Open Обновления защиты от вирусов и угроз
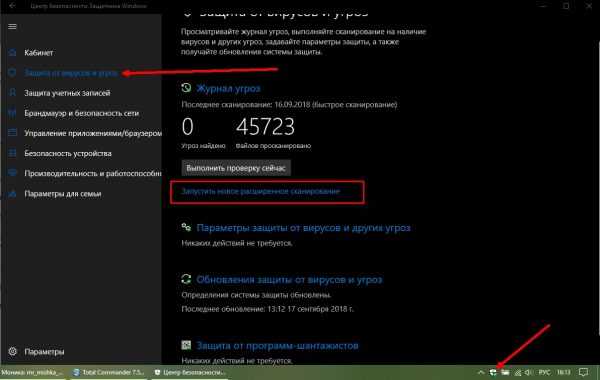Image resolution: width=600 pixels, height=380 pixels. pos(289,280)
